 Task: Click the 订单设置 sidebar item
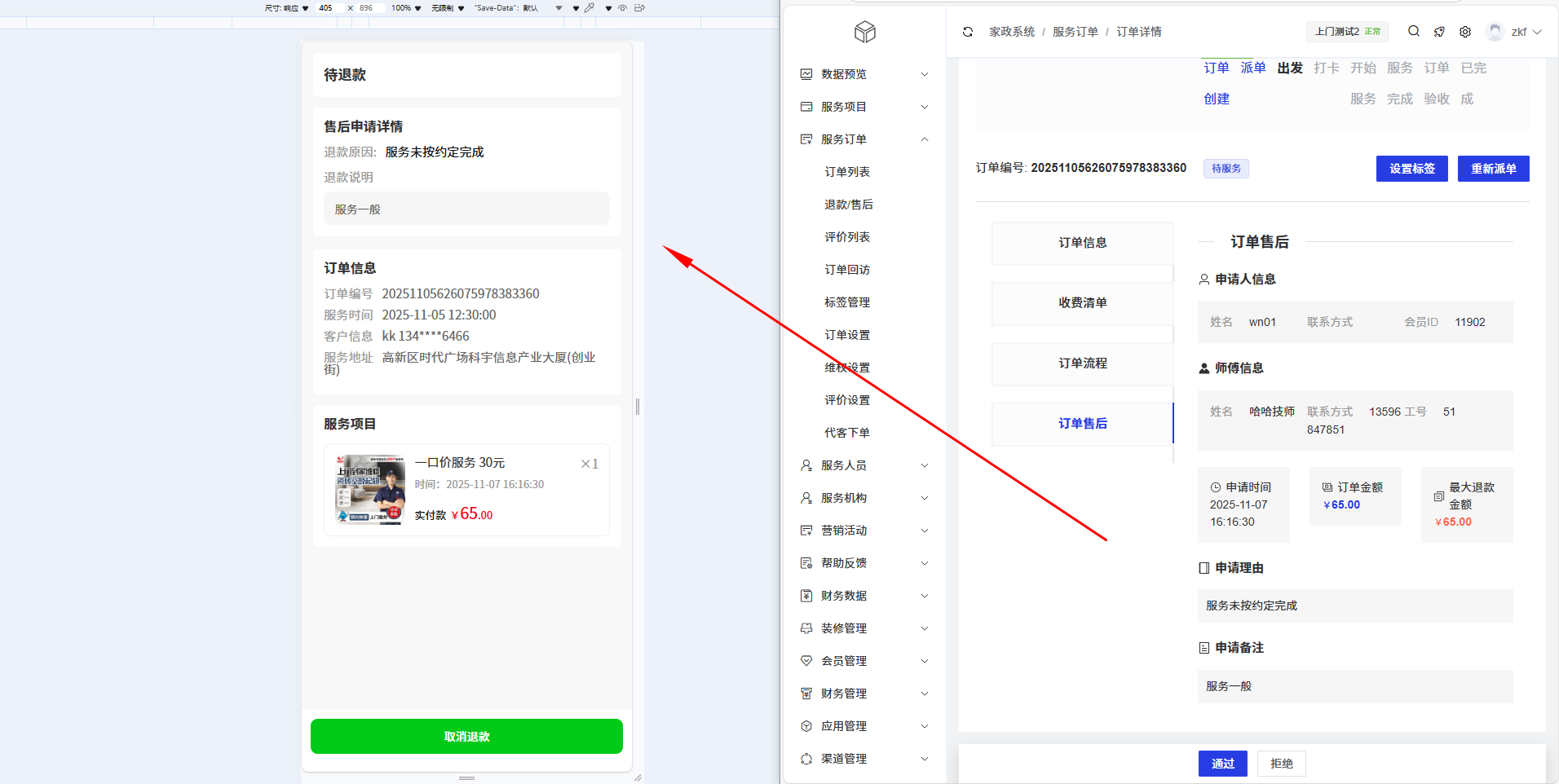point(847,335)
